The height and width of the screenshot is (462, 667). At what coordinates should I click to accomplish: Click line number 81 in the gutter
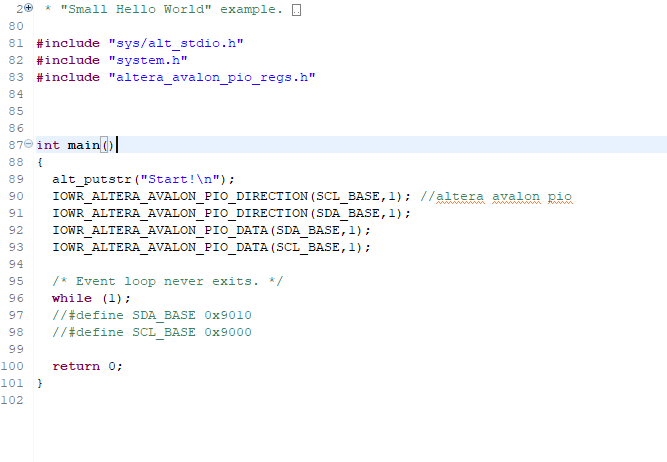click(x=16, y=43)
